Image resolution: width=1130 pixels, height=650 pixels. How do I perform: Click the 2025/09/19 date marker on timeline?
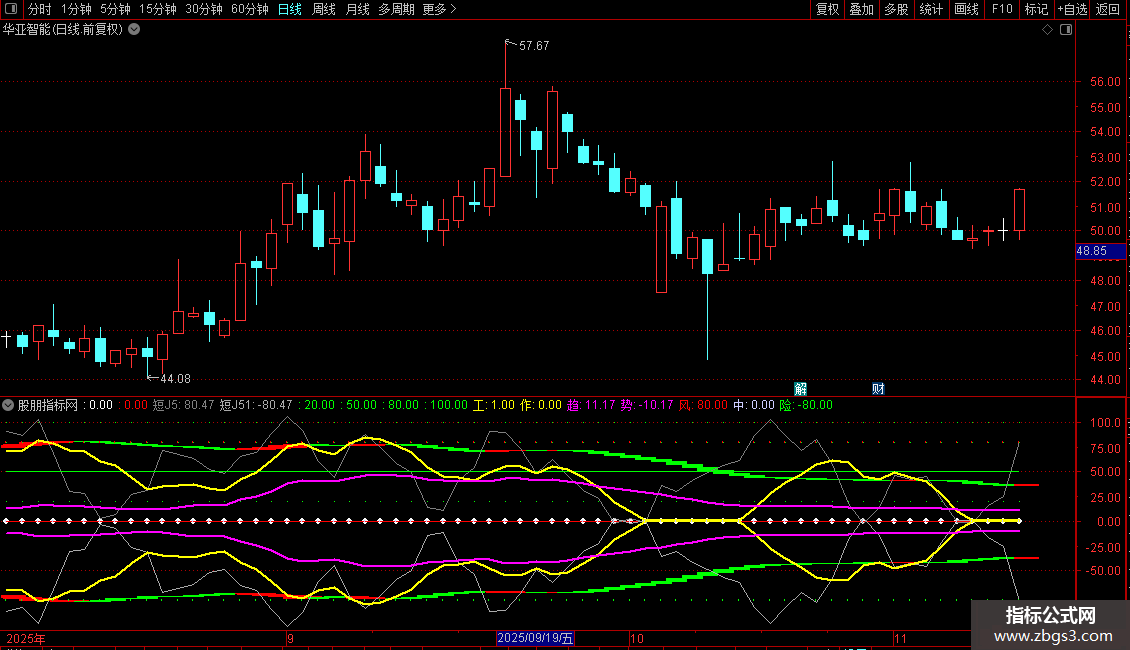pos(536,638)
